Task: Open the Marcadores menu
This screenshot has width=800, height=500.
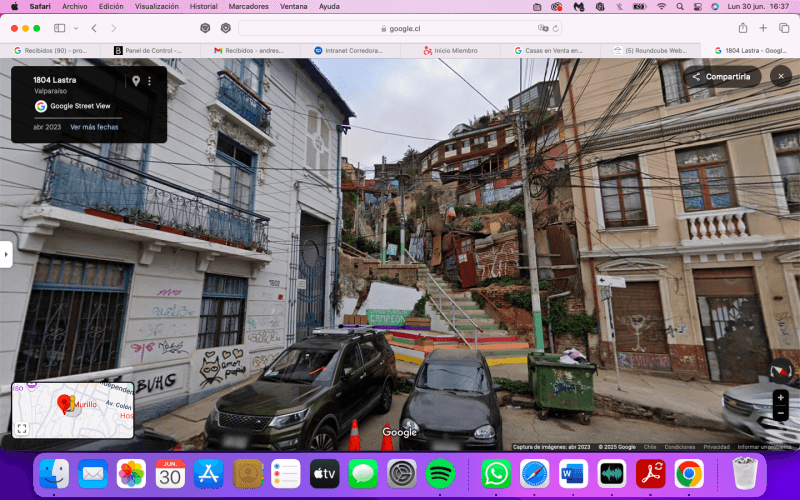Action: [248, 6]
